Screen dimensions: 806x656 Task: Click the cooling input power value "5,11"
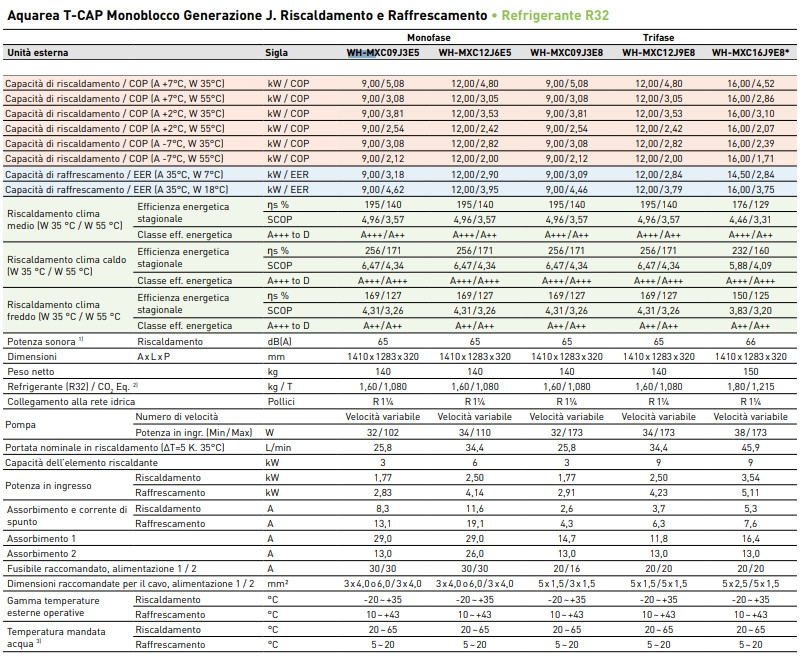[750, 493]
